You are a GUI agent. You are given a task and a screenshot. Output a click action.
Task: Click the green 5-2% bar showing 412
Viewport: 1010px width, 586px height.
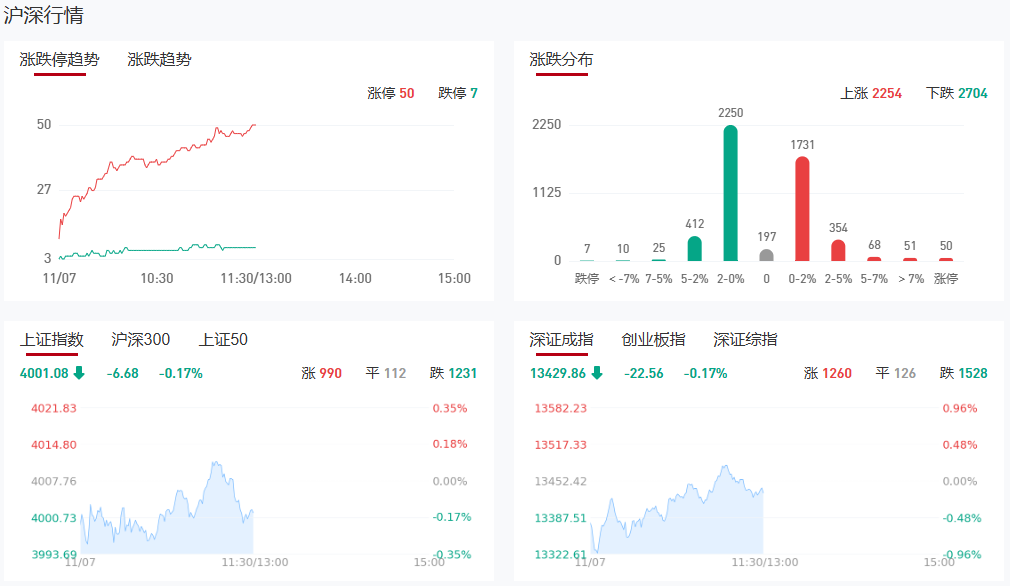coord(695,248)
